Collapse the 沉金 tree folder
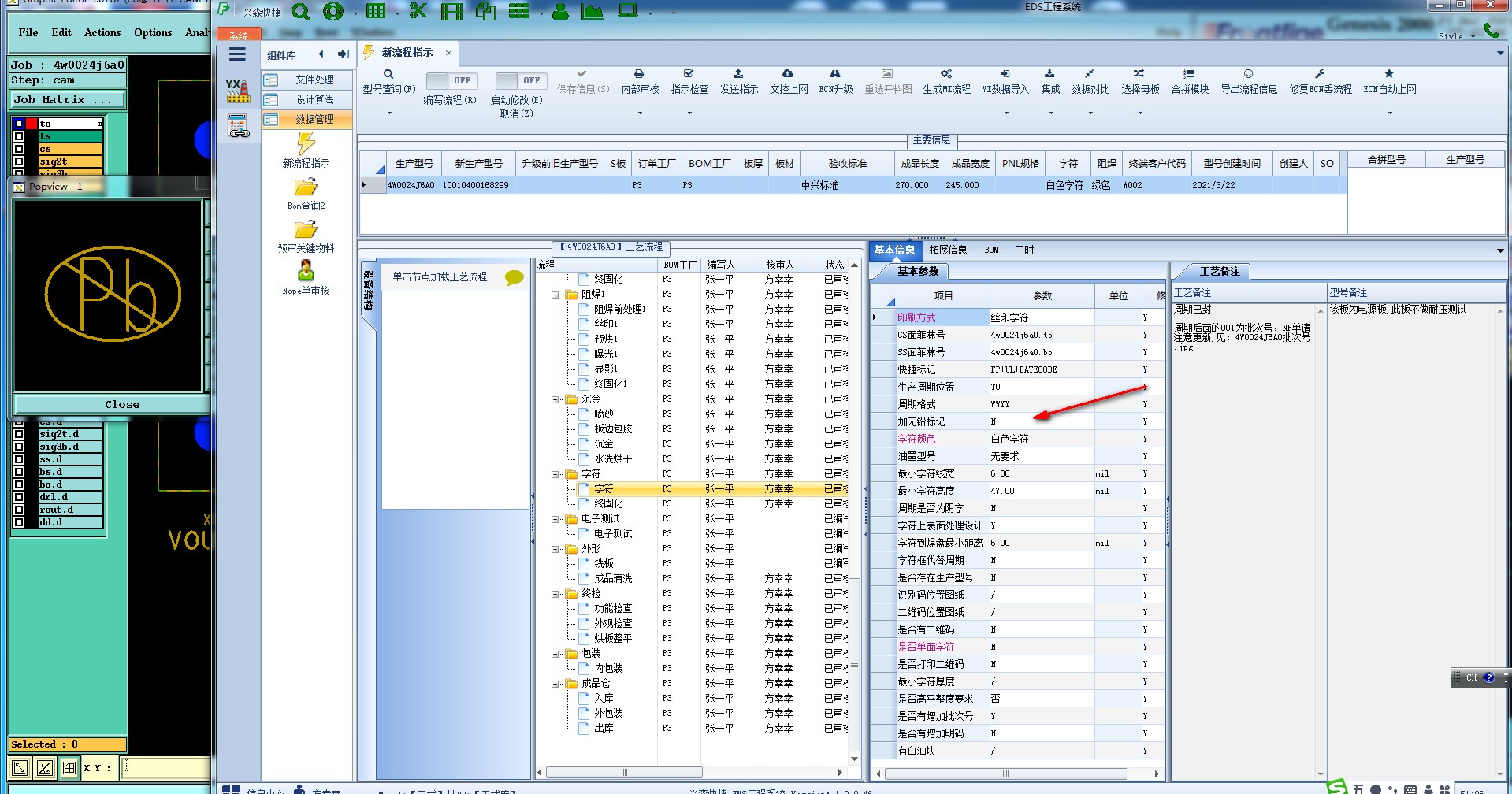This screenshot has width=1512, height=794. pyautogui.click(x=555, y=399)
